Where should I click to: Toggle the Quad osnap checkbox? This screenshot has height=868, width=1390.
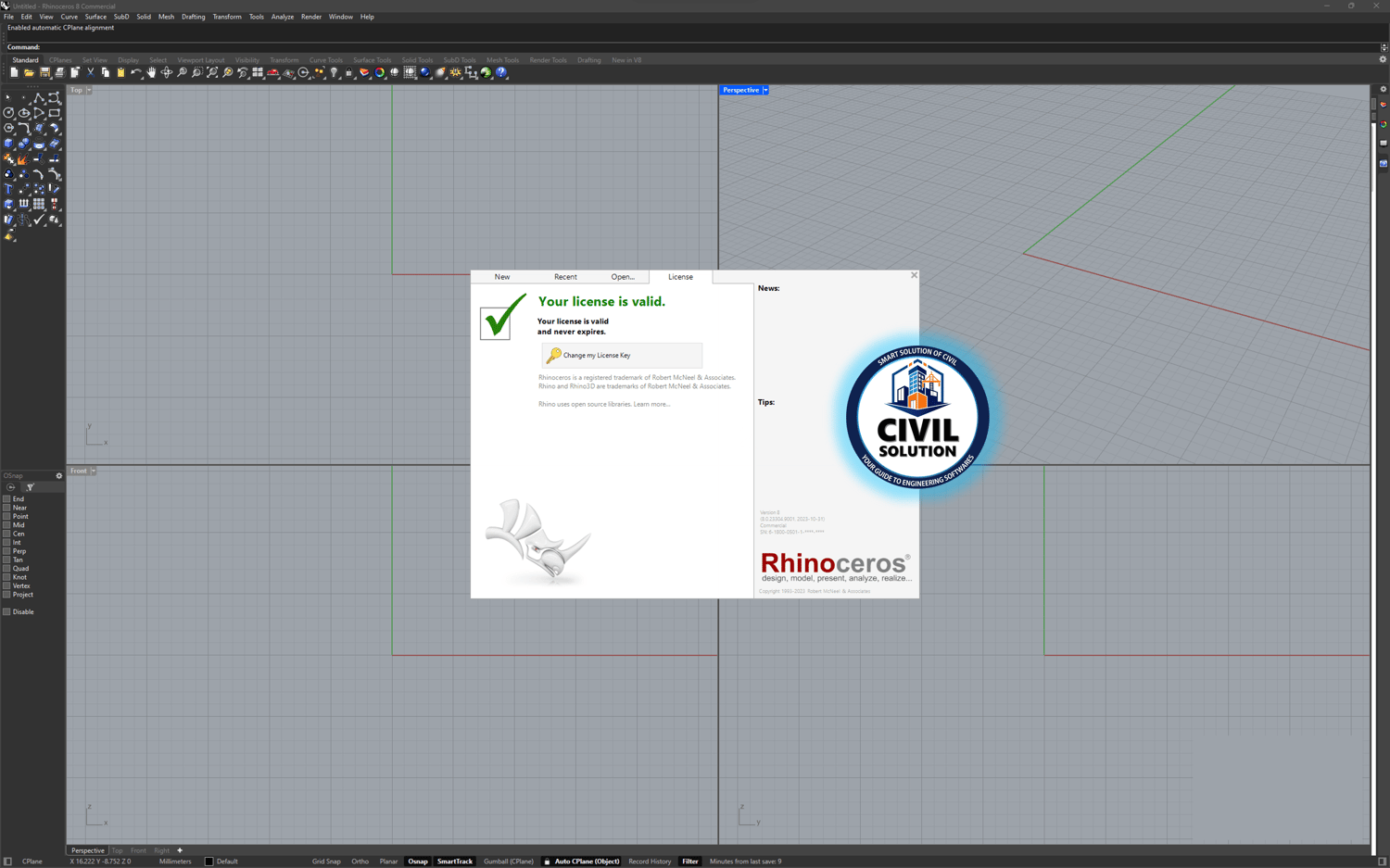pos(6,569)
